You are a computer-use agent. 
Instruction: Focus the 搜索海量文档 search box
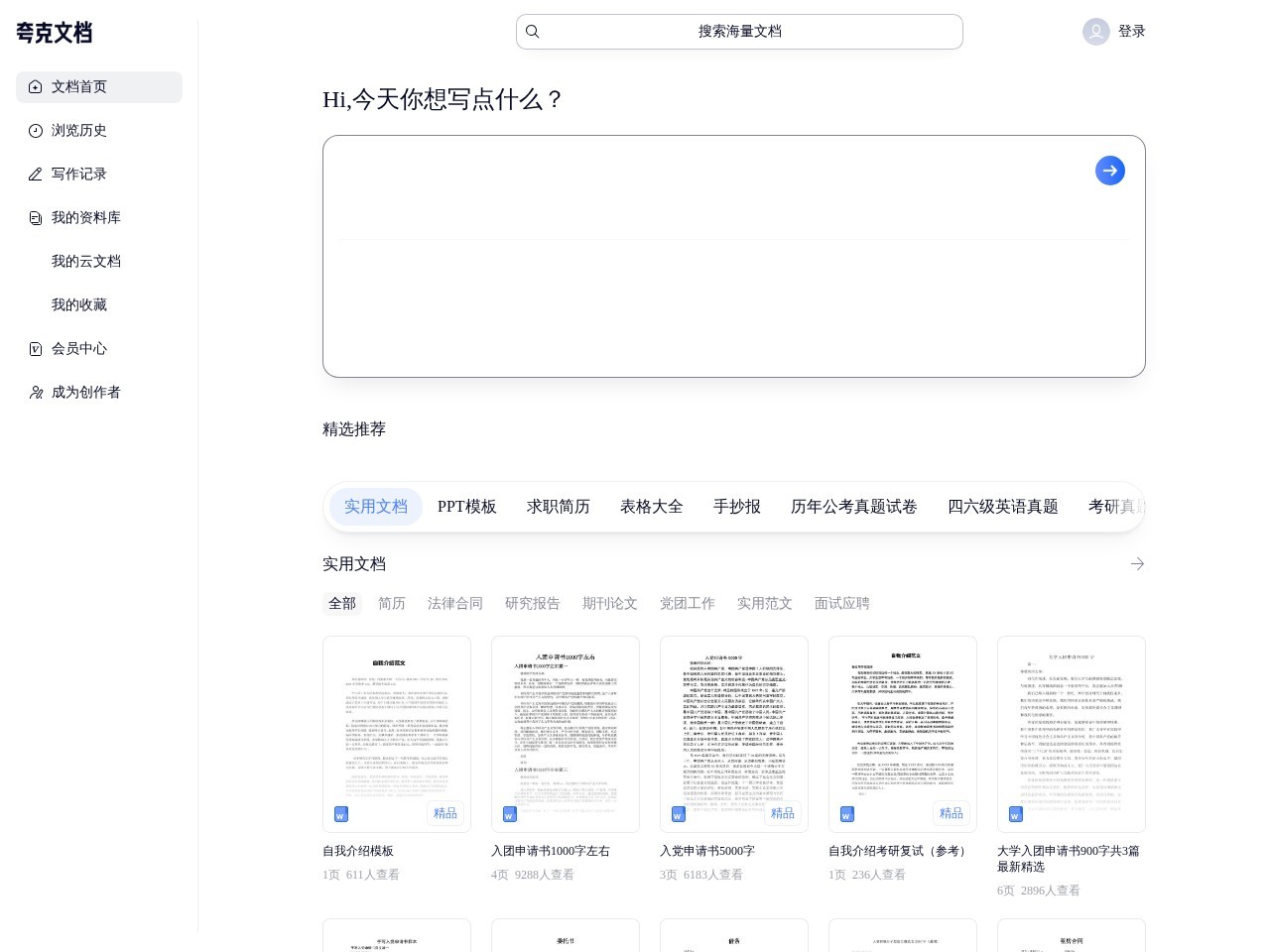[x=739, y=32]
